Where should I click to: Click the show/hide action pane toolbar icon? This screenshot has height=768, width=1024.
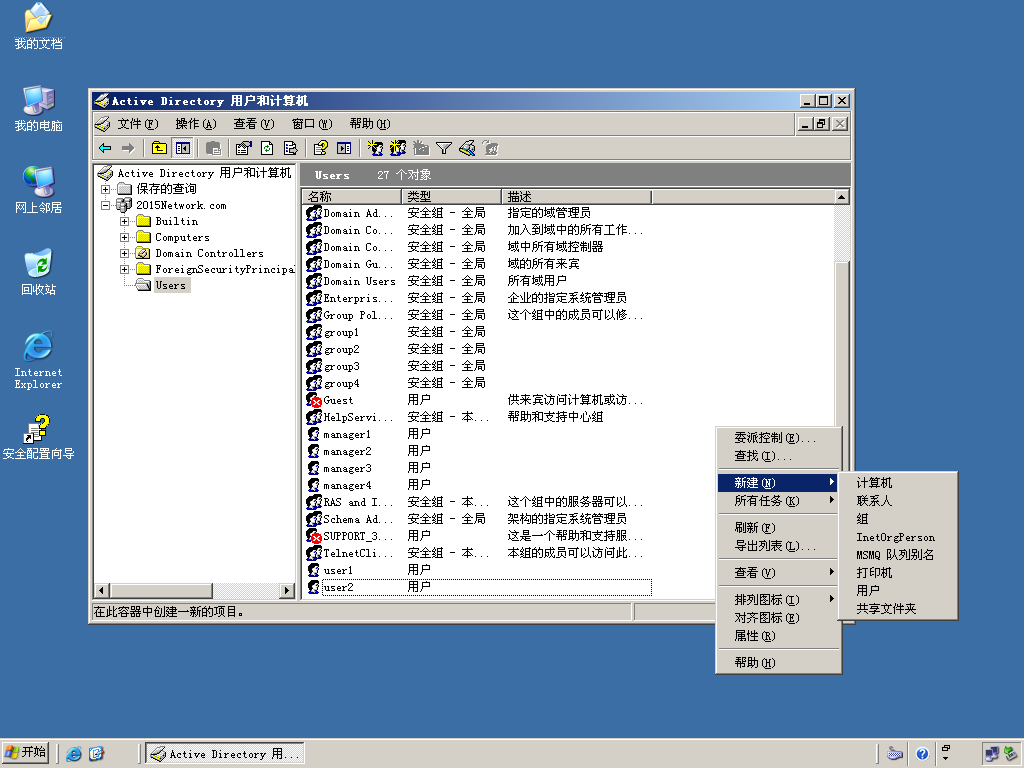coord(344,148)
